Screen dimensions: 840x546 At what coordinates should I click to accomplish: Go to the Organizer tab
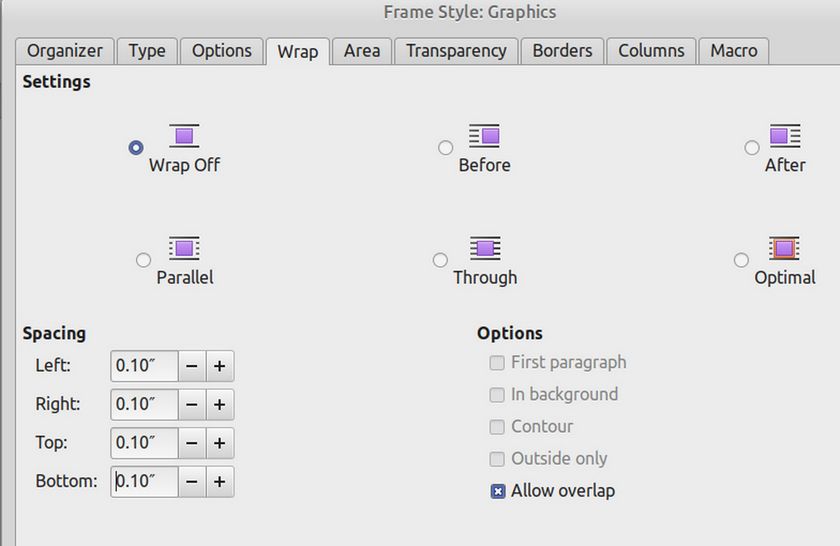click(x=65, y=50)
